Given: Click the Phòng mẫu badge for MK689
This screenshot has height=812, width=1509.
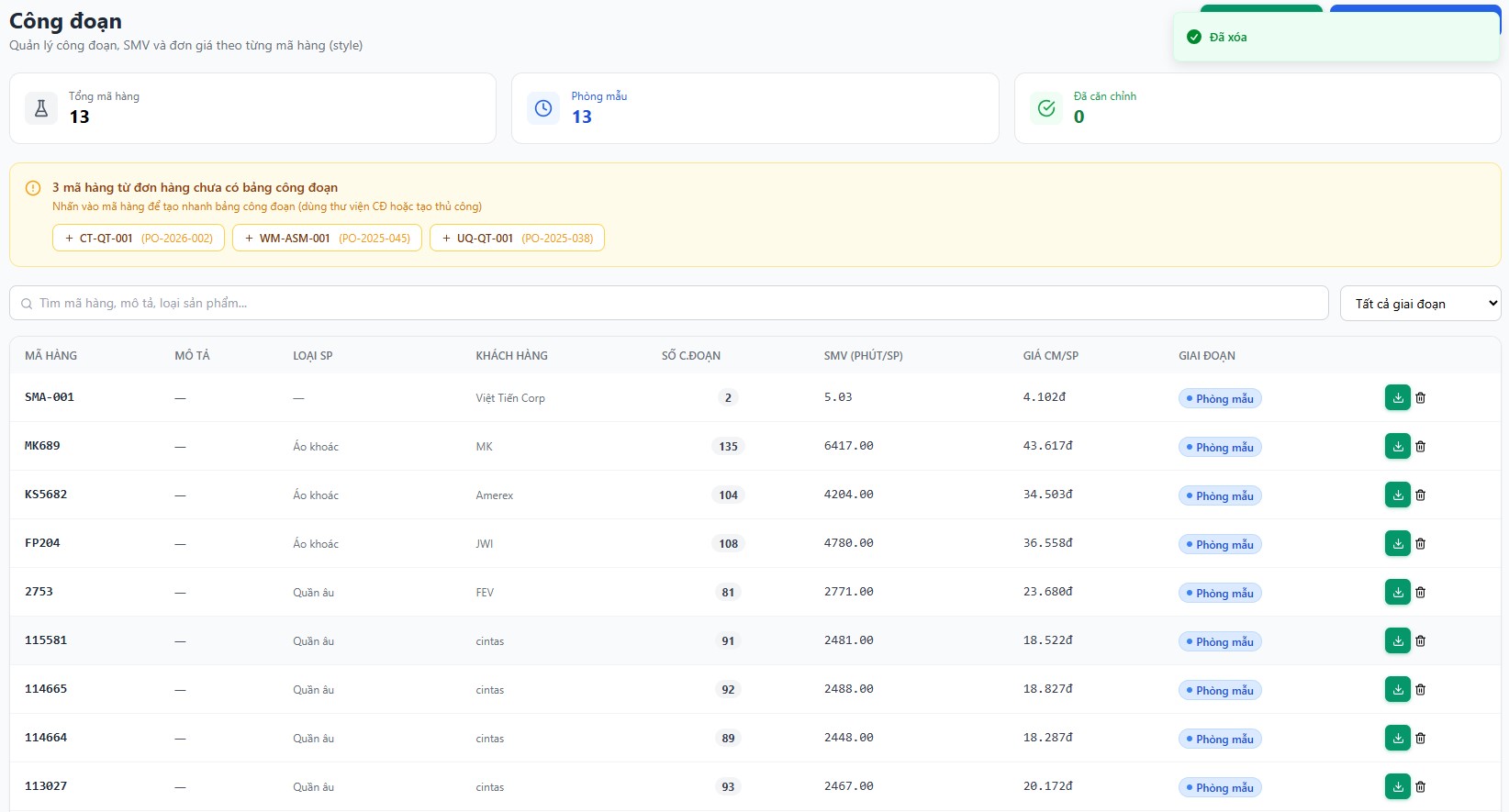Looking at the screenshot, I should tap(1220, 447).
